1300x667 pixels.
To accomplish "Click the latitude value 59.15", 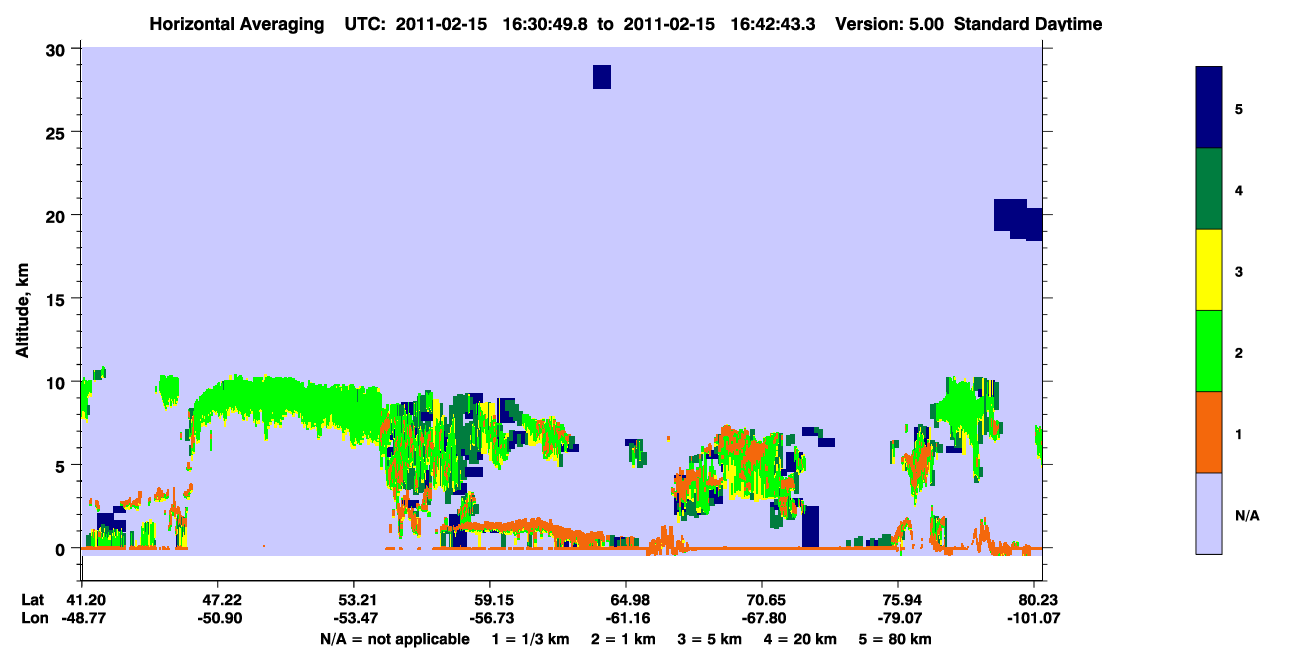I will 490,600.
